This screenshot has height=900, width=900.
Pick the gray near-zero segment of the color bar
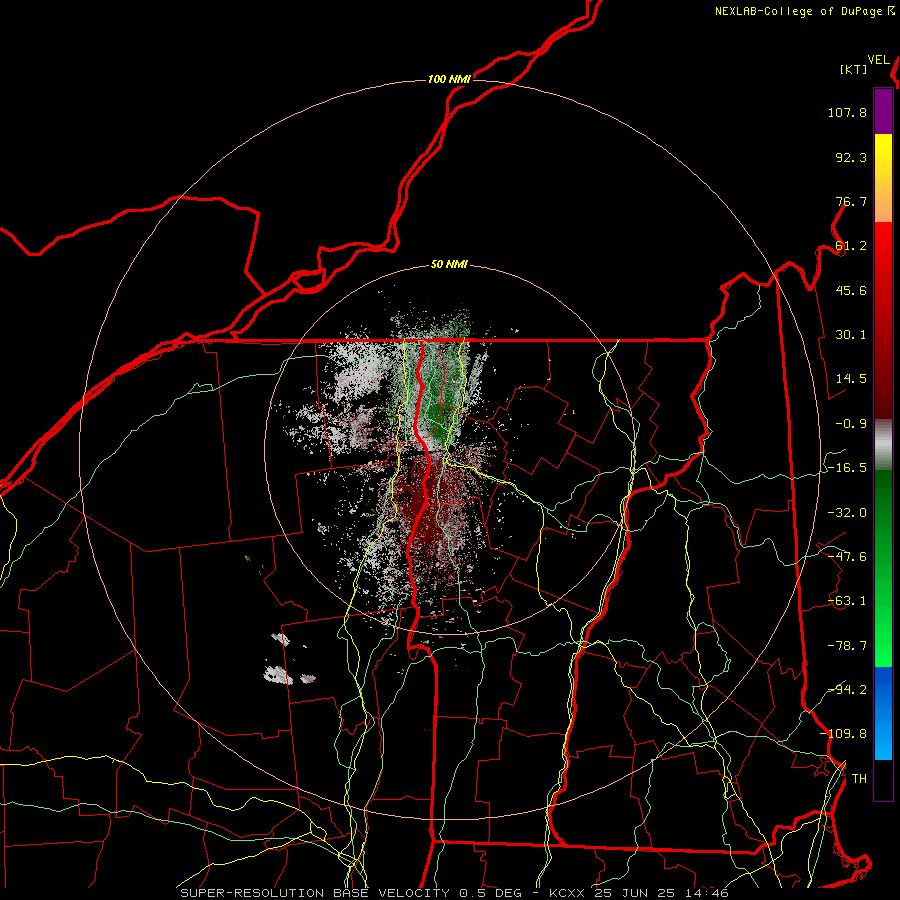883,445
